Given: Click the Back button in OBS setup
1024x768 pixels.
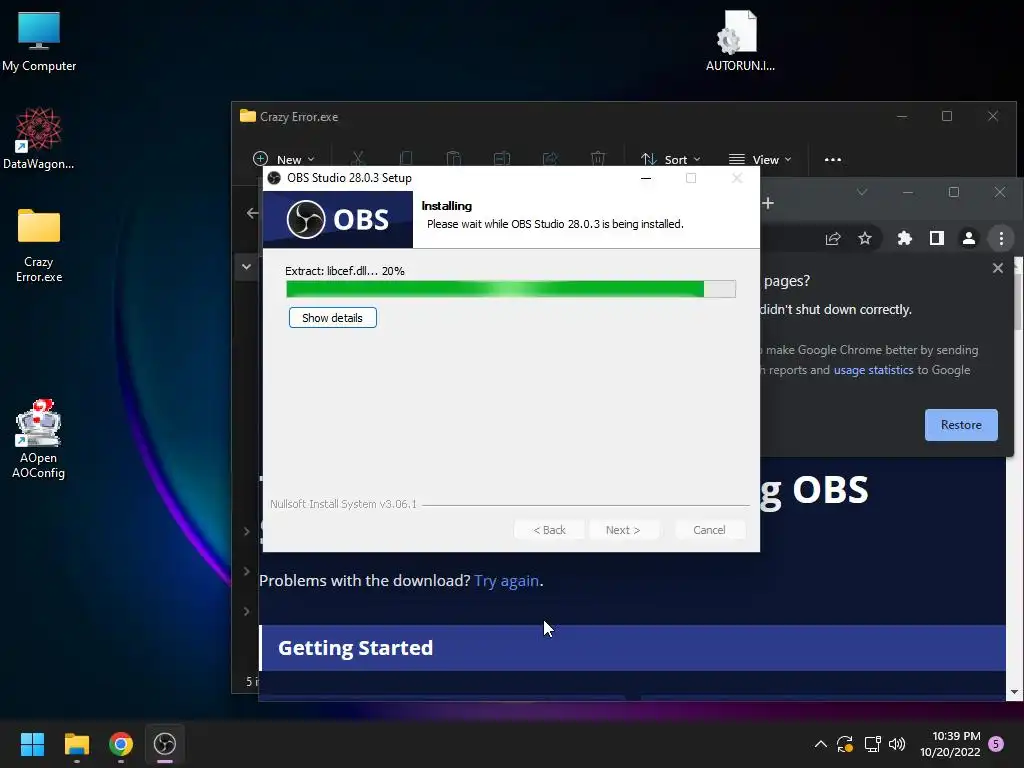Looking at the screenshot, I should pyautogui.click(x=549, y=530).
